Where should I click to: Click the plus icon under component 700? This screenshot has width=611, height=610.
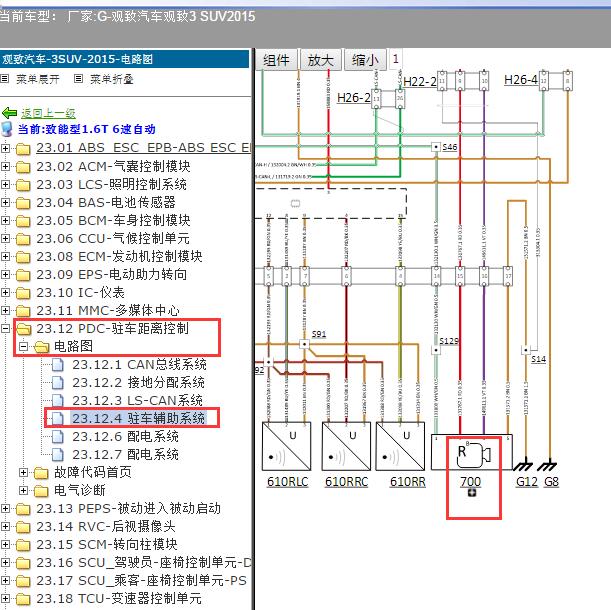(x=471, y=493)
